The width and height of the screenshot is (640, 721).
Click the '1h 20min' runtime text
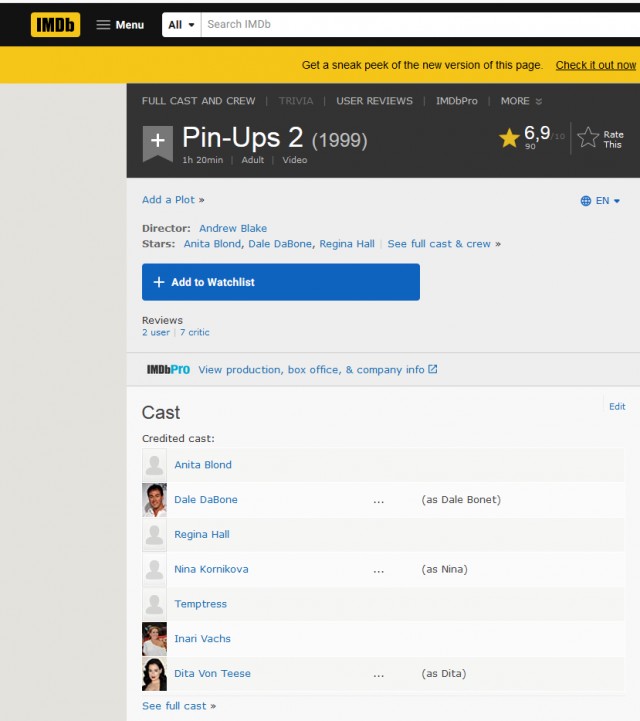pos(203,160)
